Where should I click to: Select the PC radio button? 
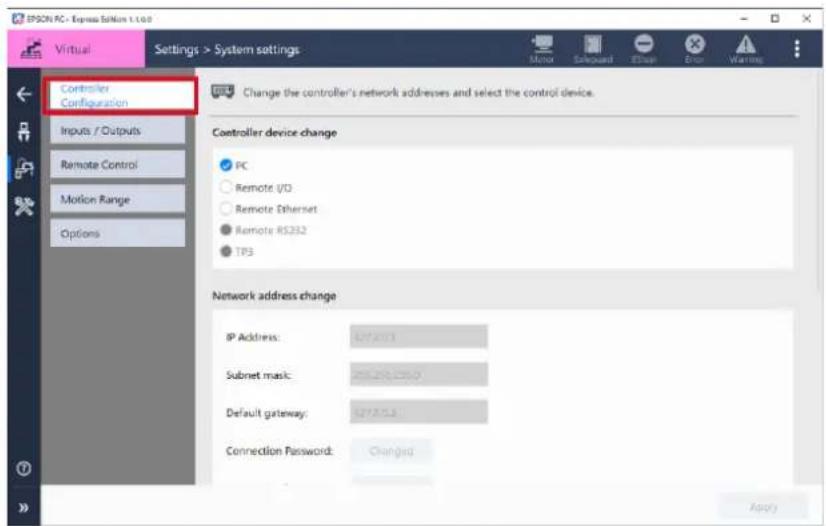point(226,165)
